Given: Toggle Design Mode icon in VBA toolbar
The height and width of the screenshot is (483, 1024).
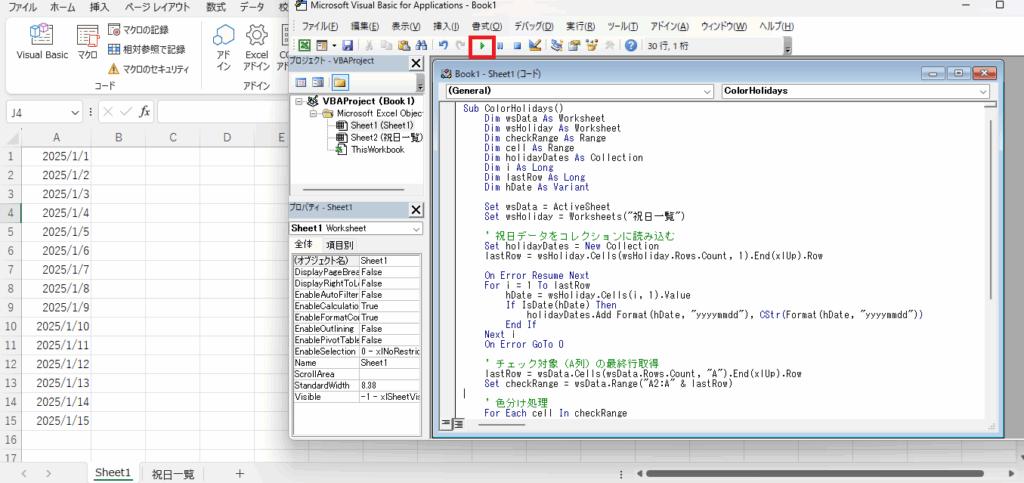Looking at the screenshot, I should 535,46.
